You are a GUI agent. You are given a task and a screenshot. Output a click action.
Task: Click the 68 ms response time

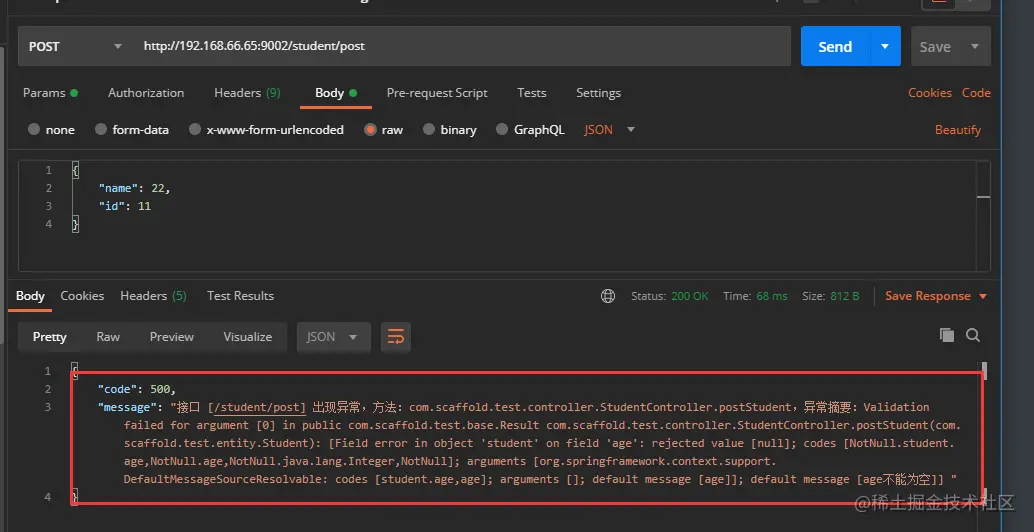click(772, 297)
